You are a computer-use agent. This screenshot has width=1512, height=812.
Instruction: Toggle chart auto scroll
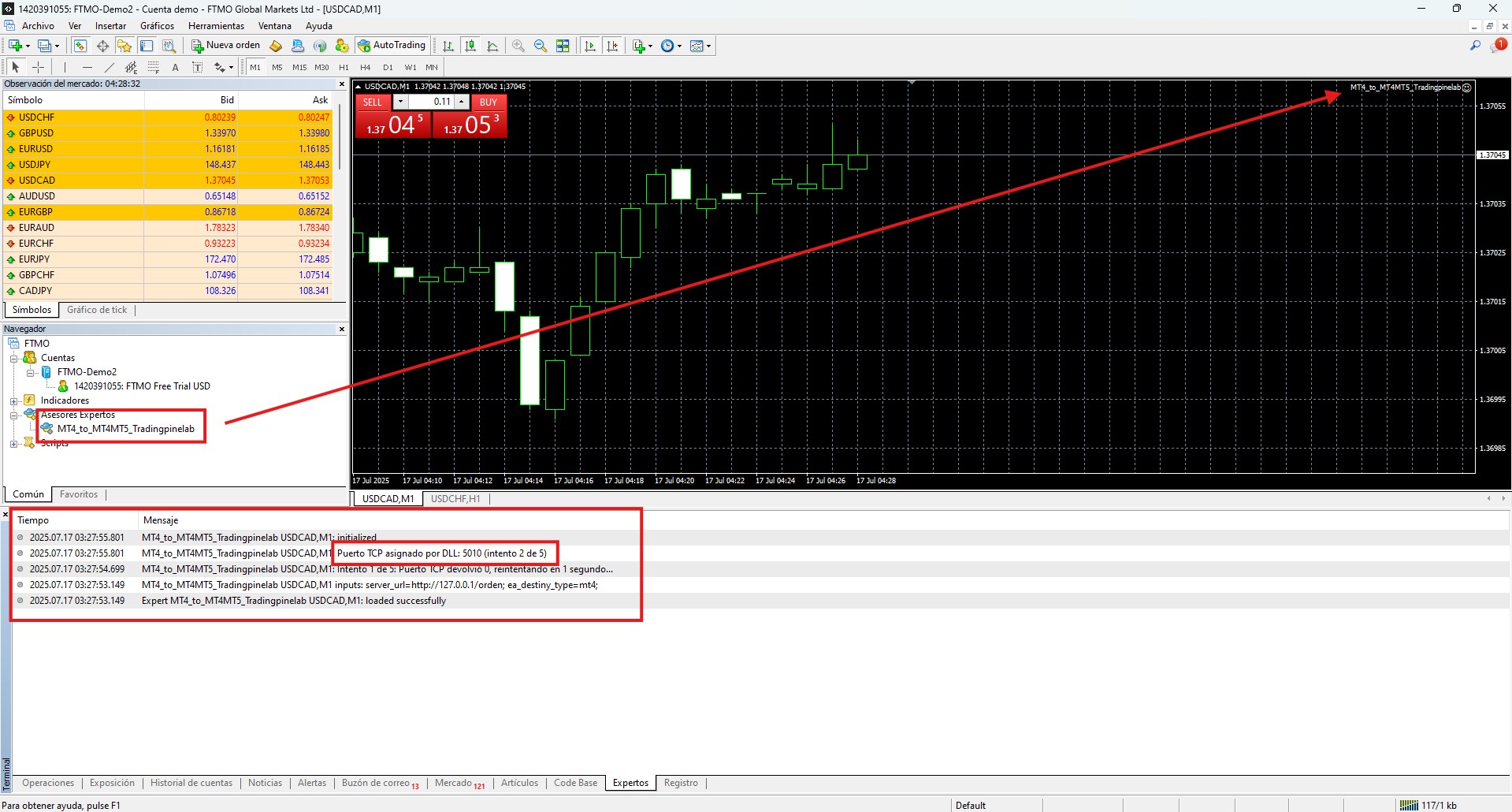coord(589,45)
